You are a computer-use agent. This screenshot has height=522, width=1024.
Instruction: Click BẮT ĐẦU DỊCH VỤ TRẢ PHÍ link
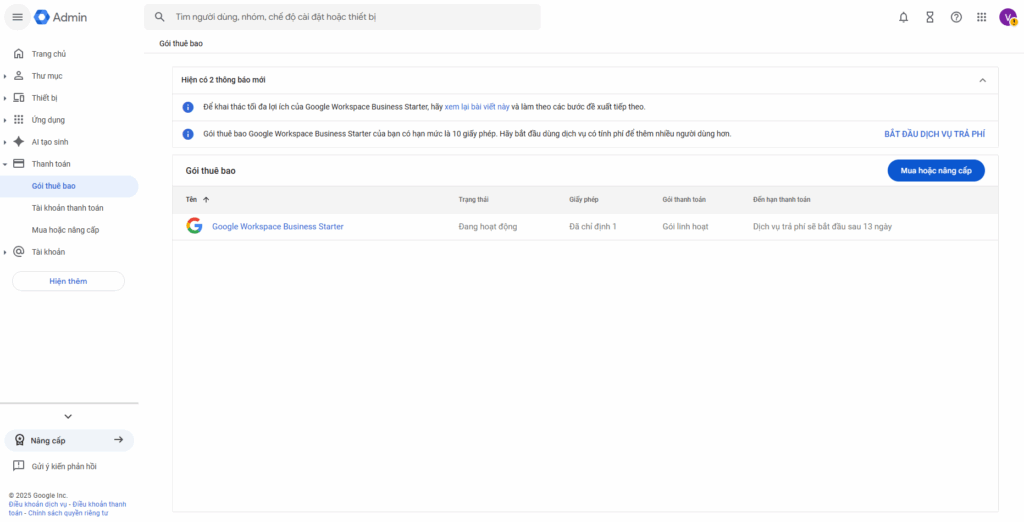coord(934,134)
